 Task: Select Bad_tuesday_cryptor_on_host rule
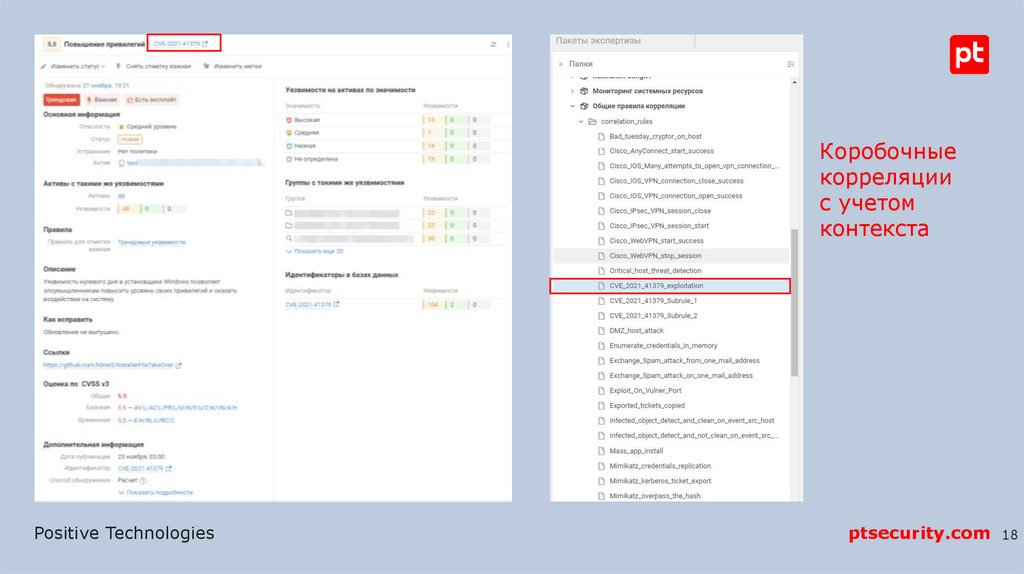(x=655, y=136)
